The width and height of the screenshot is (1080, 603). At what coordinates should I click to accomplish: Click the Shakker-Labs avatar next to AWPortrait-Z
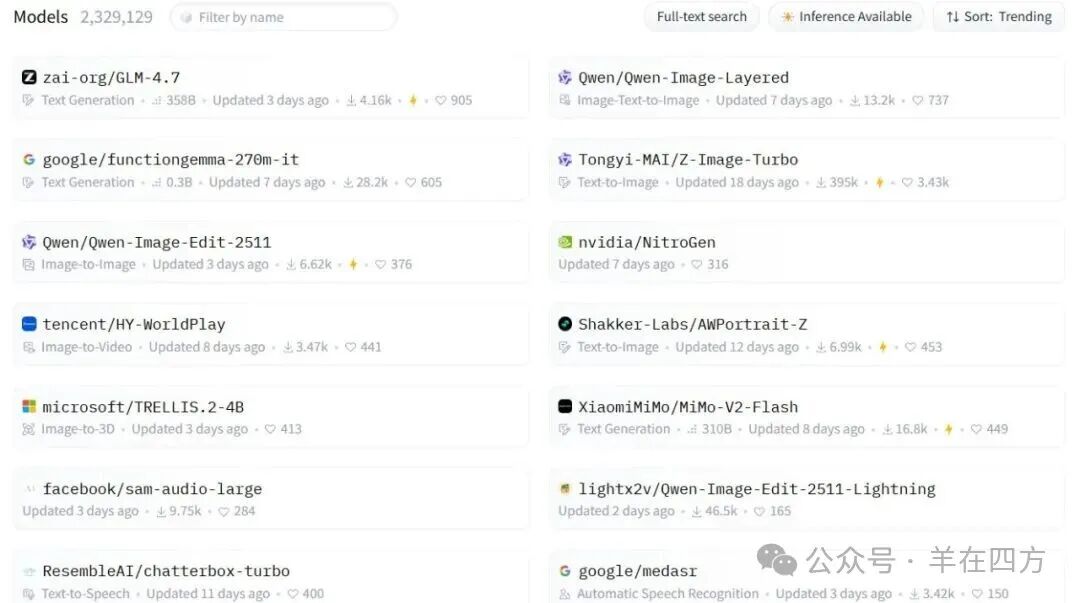[565, 324]
